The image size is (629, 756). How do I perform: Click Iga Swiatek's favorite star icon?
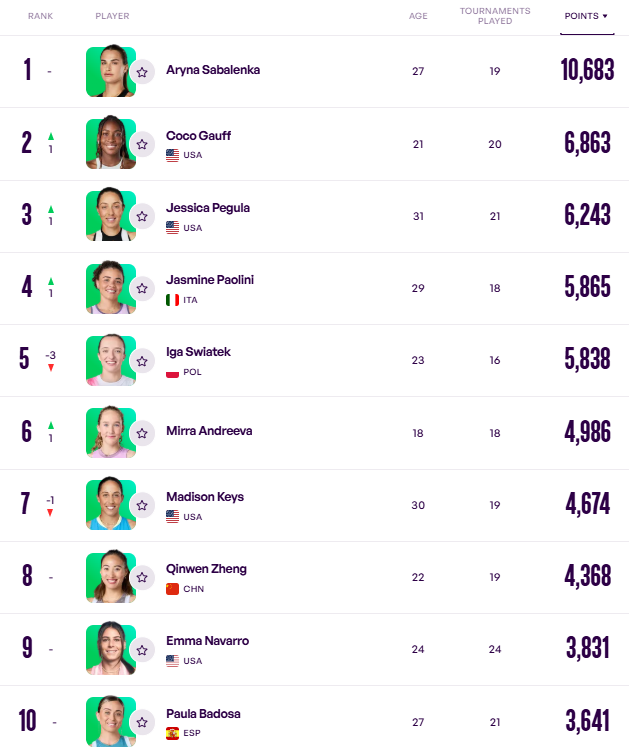click(x=142, y=361)
